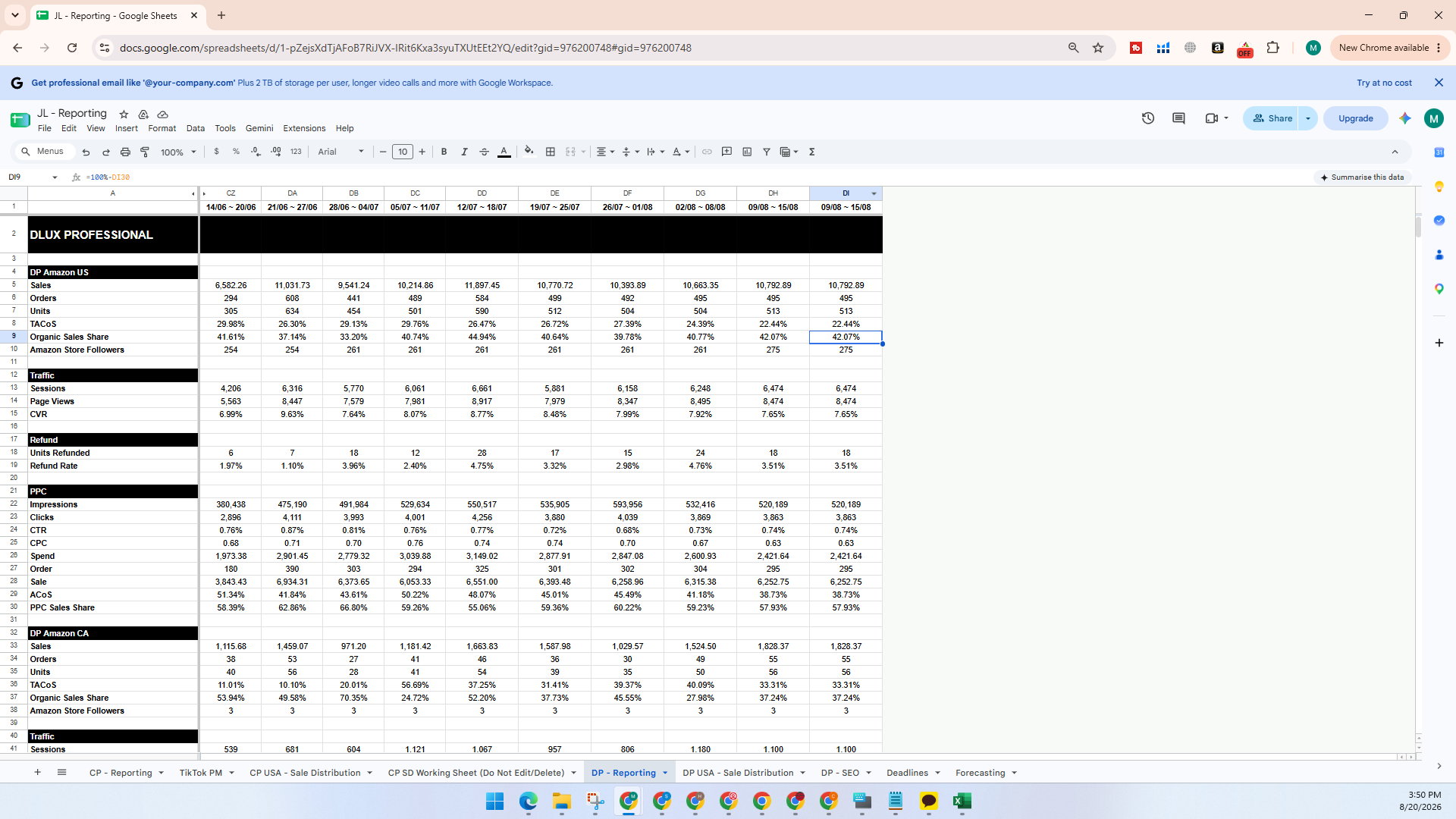This screenshot has width=1456, height=819.
Task: Open the vertical align dropdown
Action: click(x=630, y=152)
